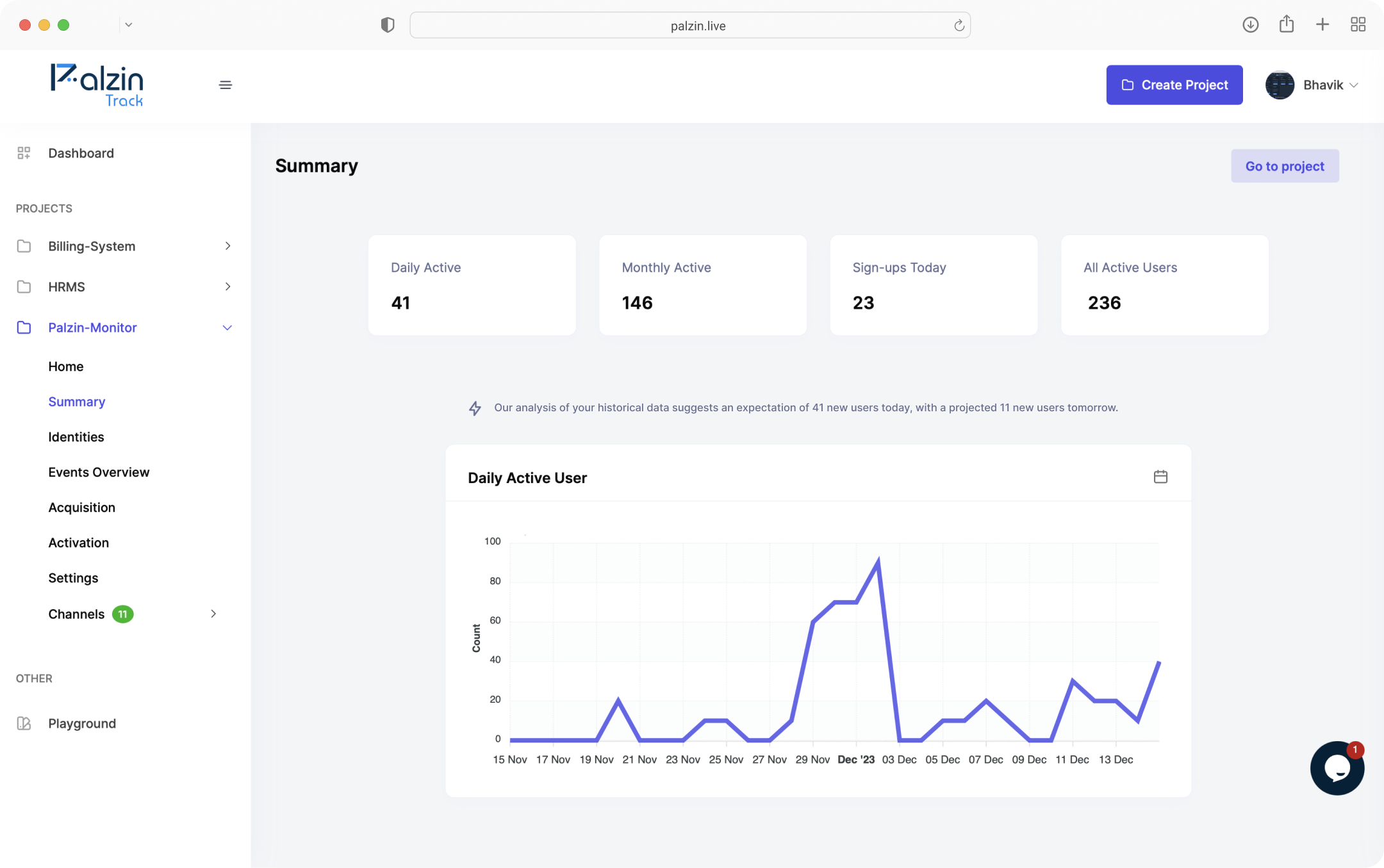
Task: Click the Dashboard grid icon in the sidebar
Action: tap(24, 153)
